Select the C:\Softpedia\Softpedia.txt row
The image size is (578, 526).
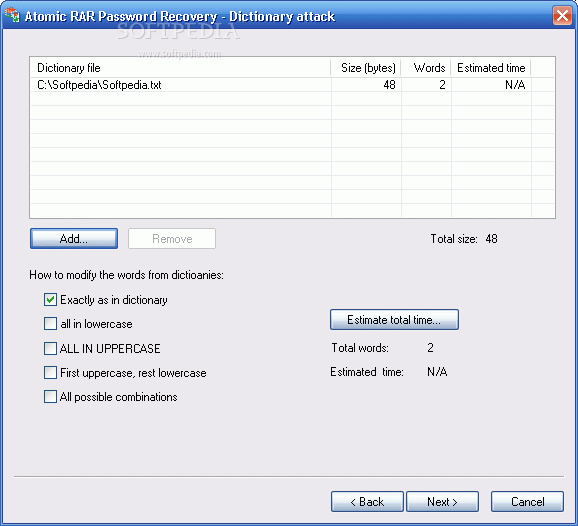point(292,85)
